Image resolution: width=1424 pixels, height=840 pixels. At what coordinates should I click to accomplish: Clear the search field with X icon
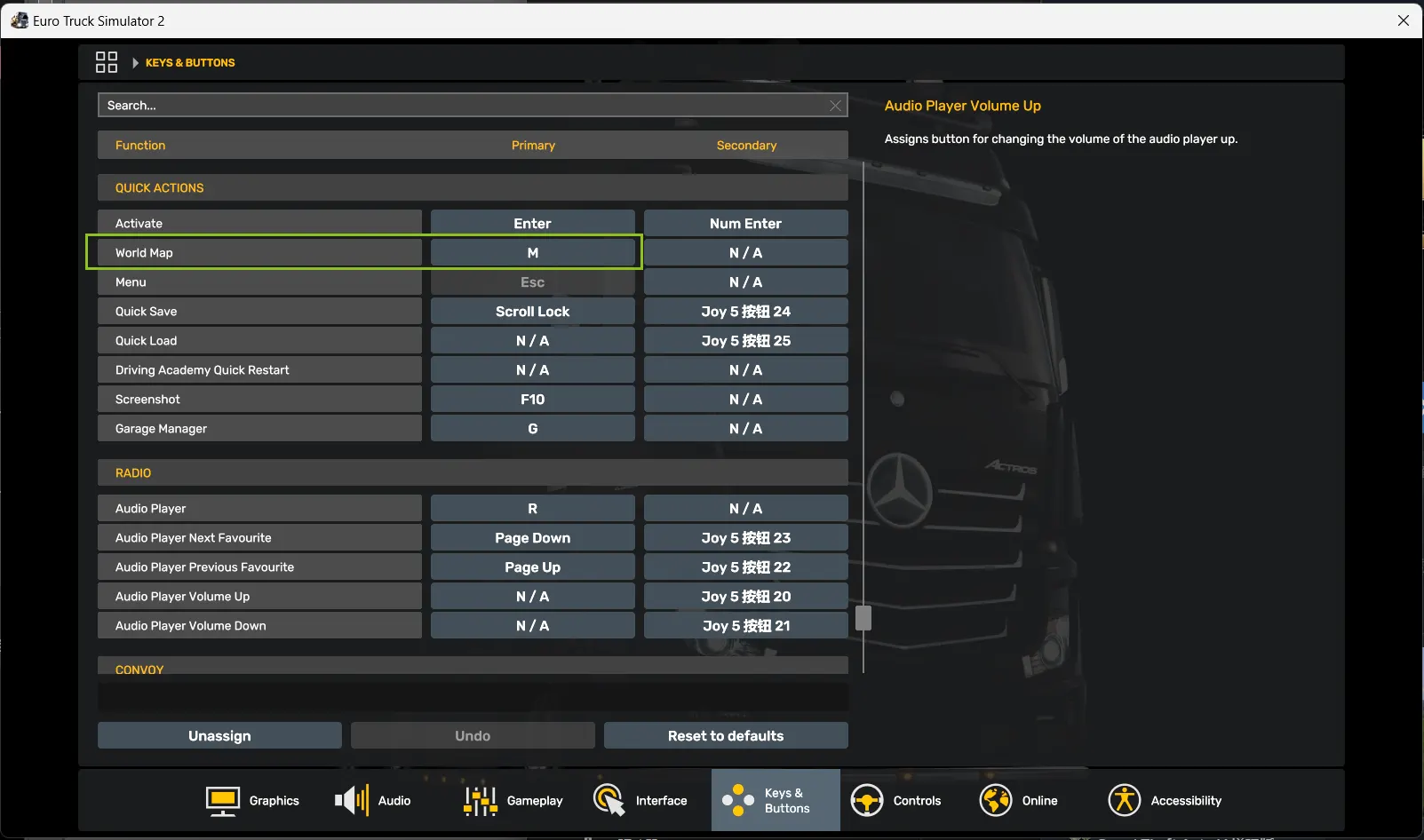[835, 106]
